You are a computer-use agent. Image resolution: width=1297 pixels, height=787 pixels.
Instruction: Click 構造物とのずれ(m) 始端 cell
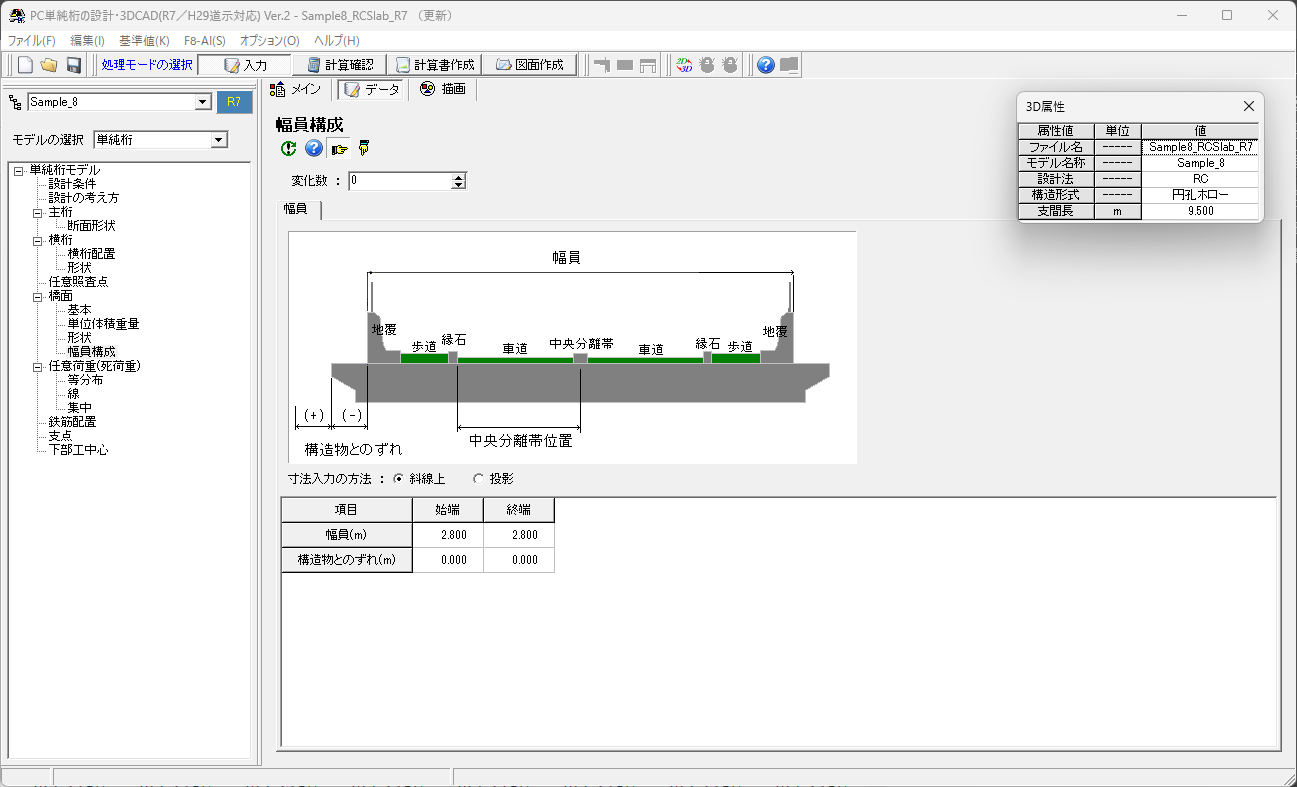pyautogui.click(x=447, y=560)
